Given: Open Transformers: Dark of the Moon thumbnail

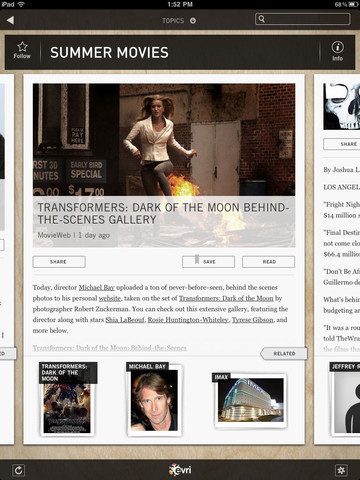Looking at the screenshot, I should (x=68, y=398).
